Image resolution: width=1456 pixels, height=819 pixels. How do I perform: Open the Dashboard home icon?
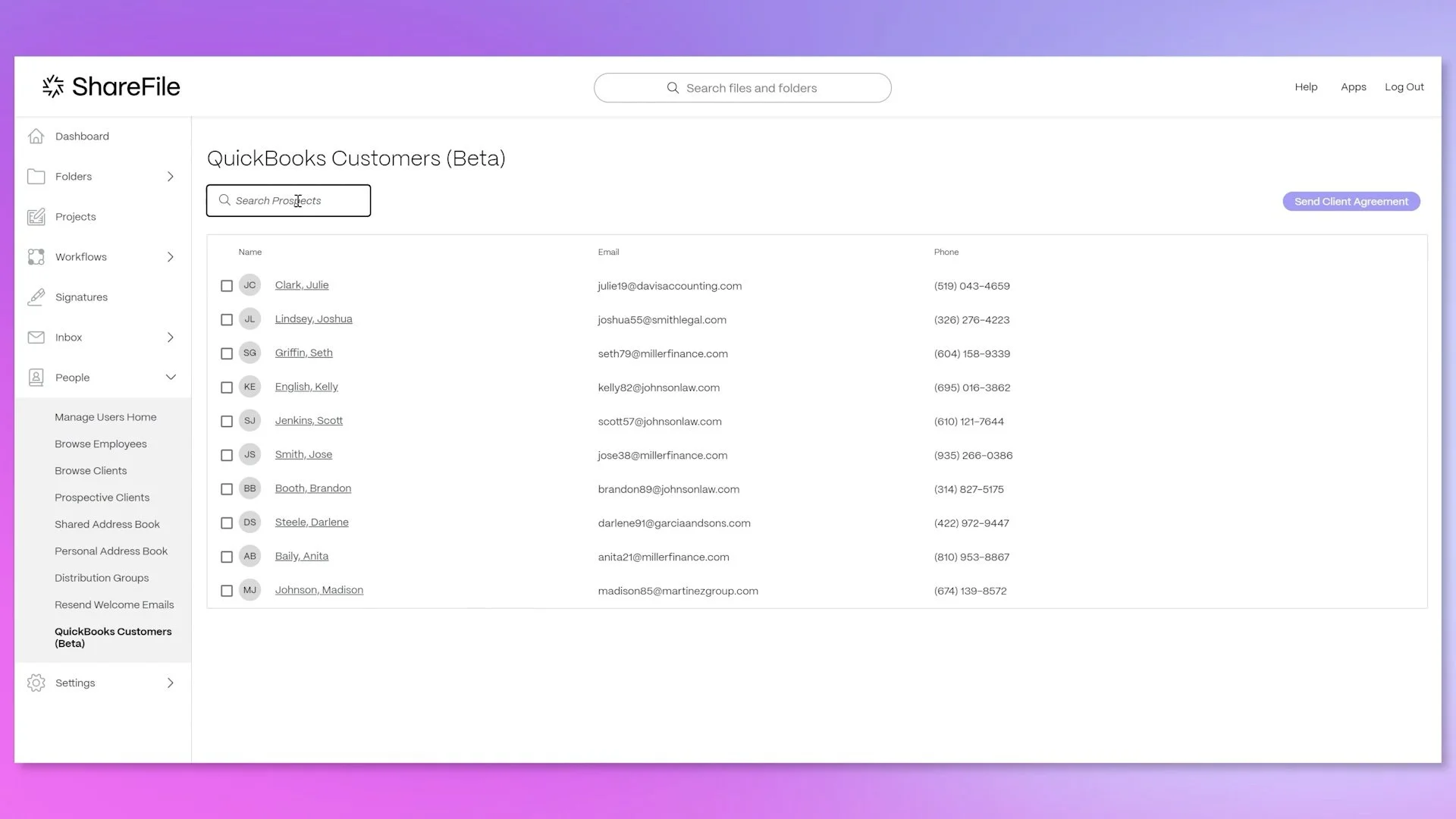point(36,136)
